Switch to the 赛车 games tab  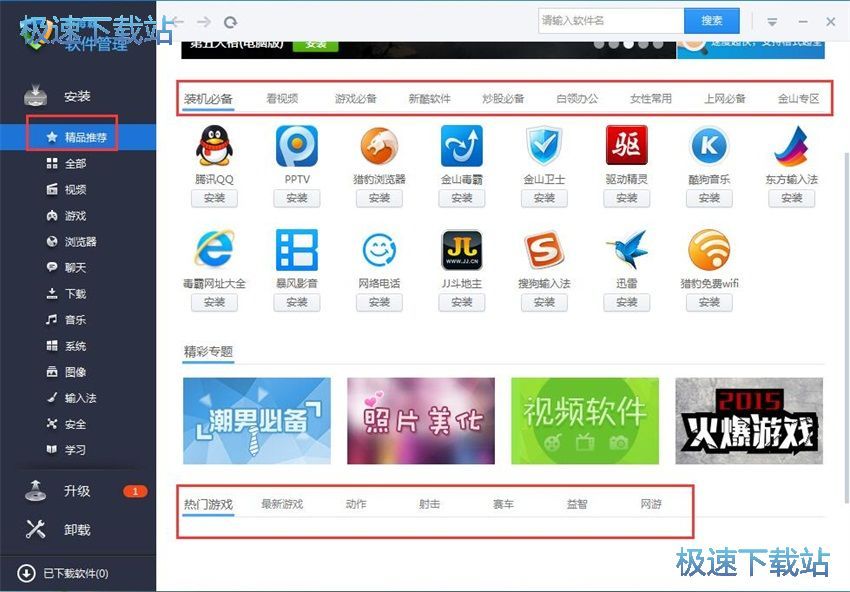pos(503,504)
